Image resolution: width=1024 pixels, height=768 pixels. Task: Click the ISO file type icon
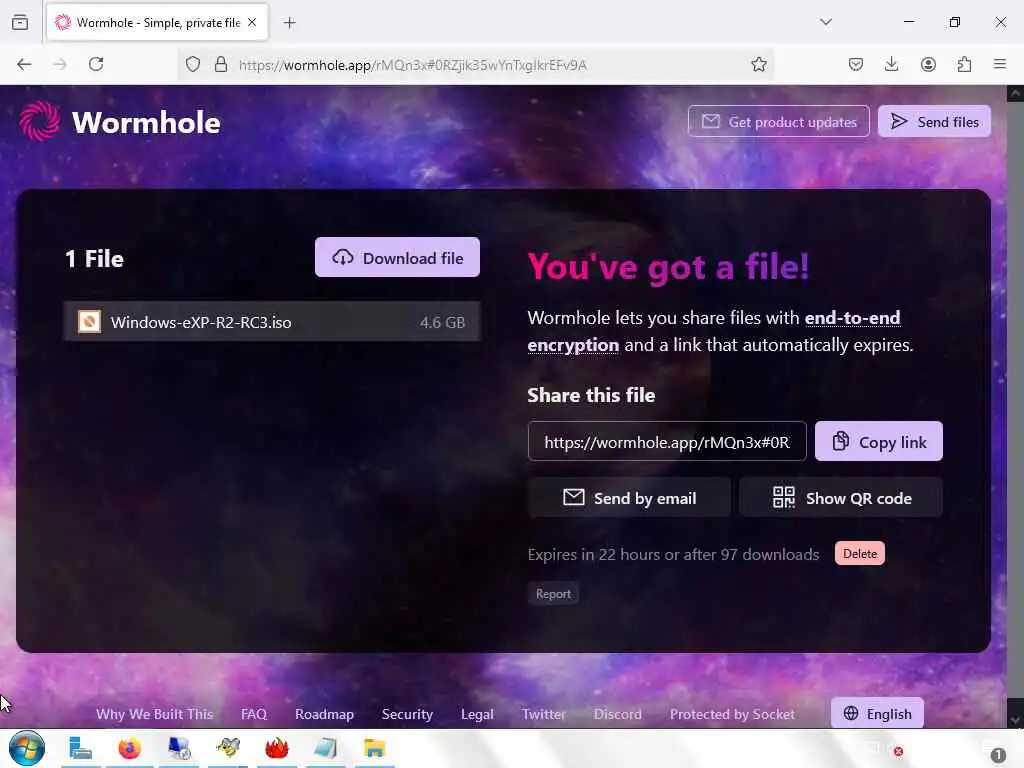pyautogui.click(x=89, y=321)
